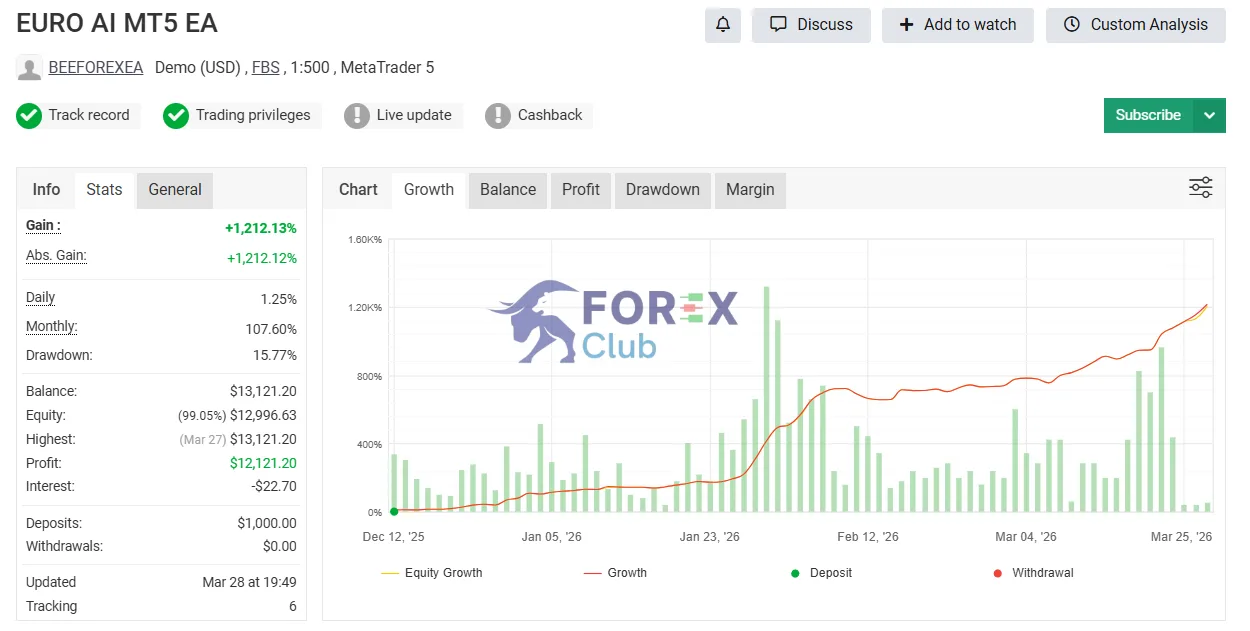The image size is (1250, 631).
Task: Open the Drawdown chart tab
Action: coord(663,190)
